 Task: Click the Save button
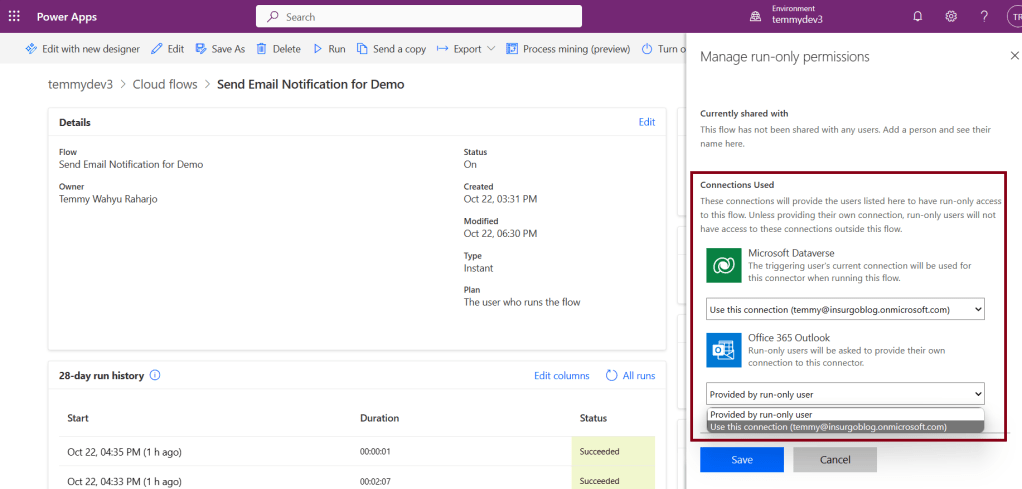coord(742,460)
